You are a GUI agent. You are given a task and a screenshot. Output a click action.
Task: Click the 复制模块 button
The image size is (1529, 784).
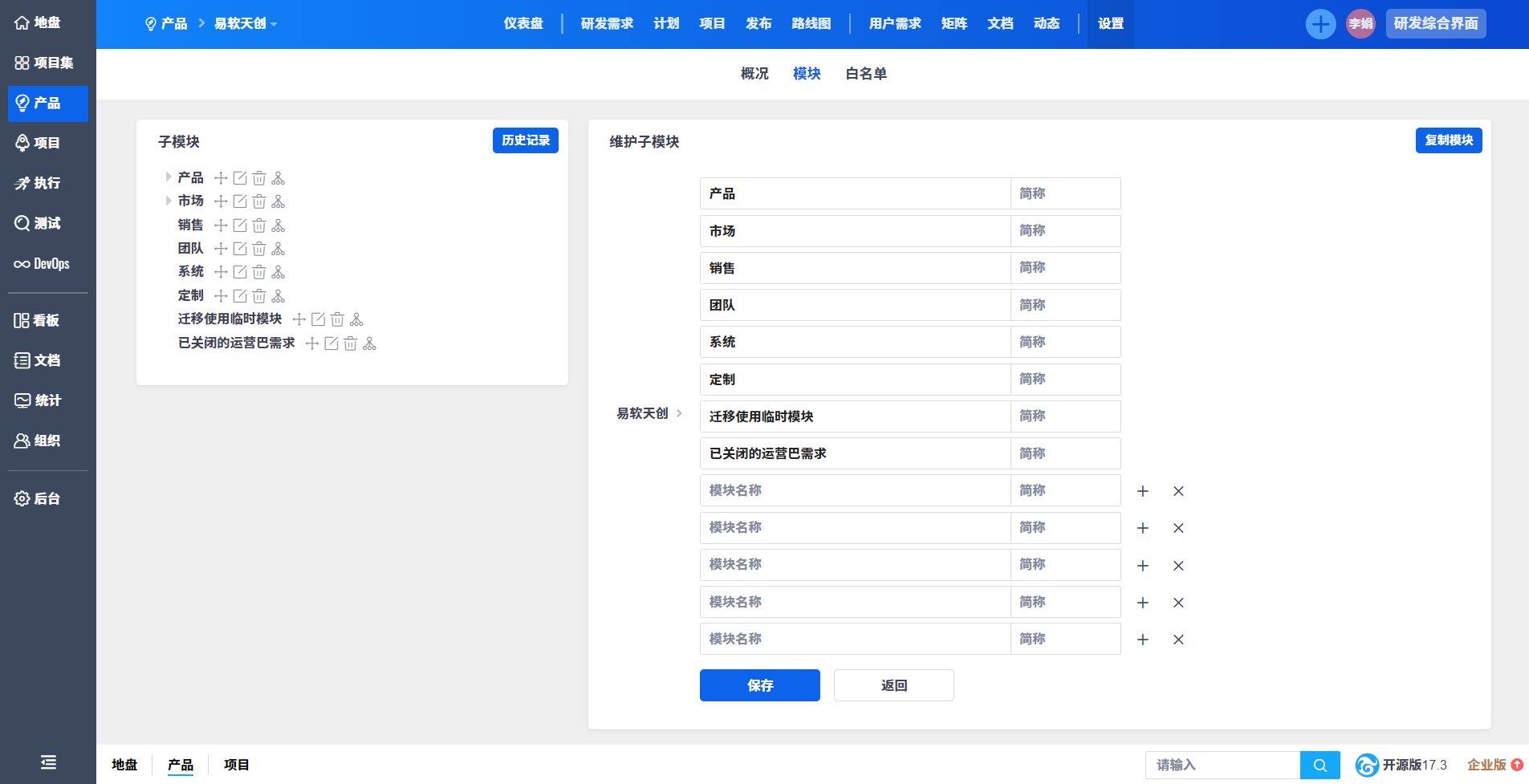pos(1448,140)
